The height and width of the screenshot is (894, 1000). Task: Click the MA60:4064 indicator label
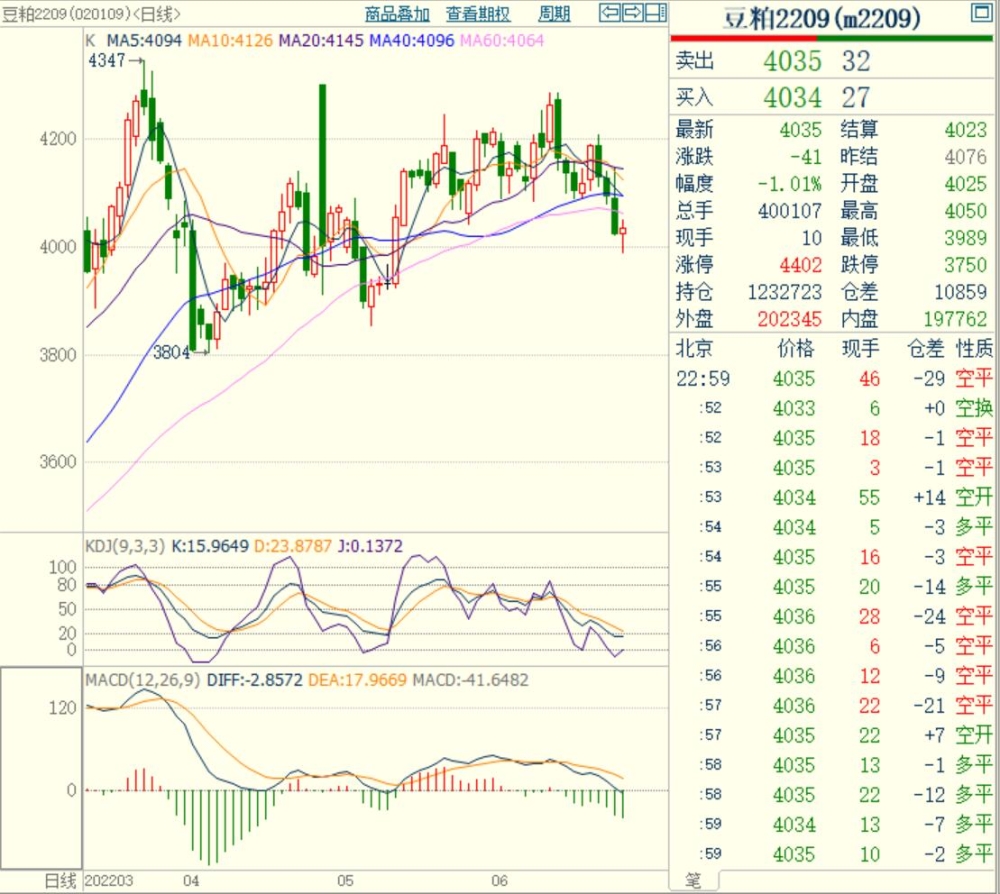point(504,41)
